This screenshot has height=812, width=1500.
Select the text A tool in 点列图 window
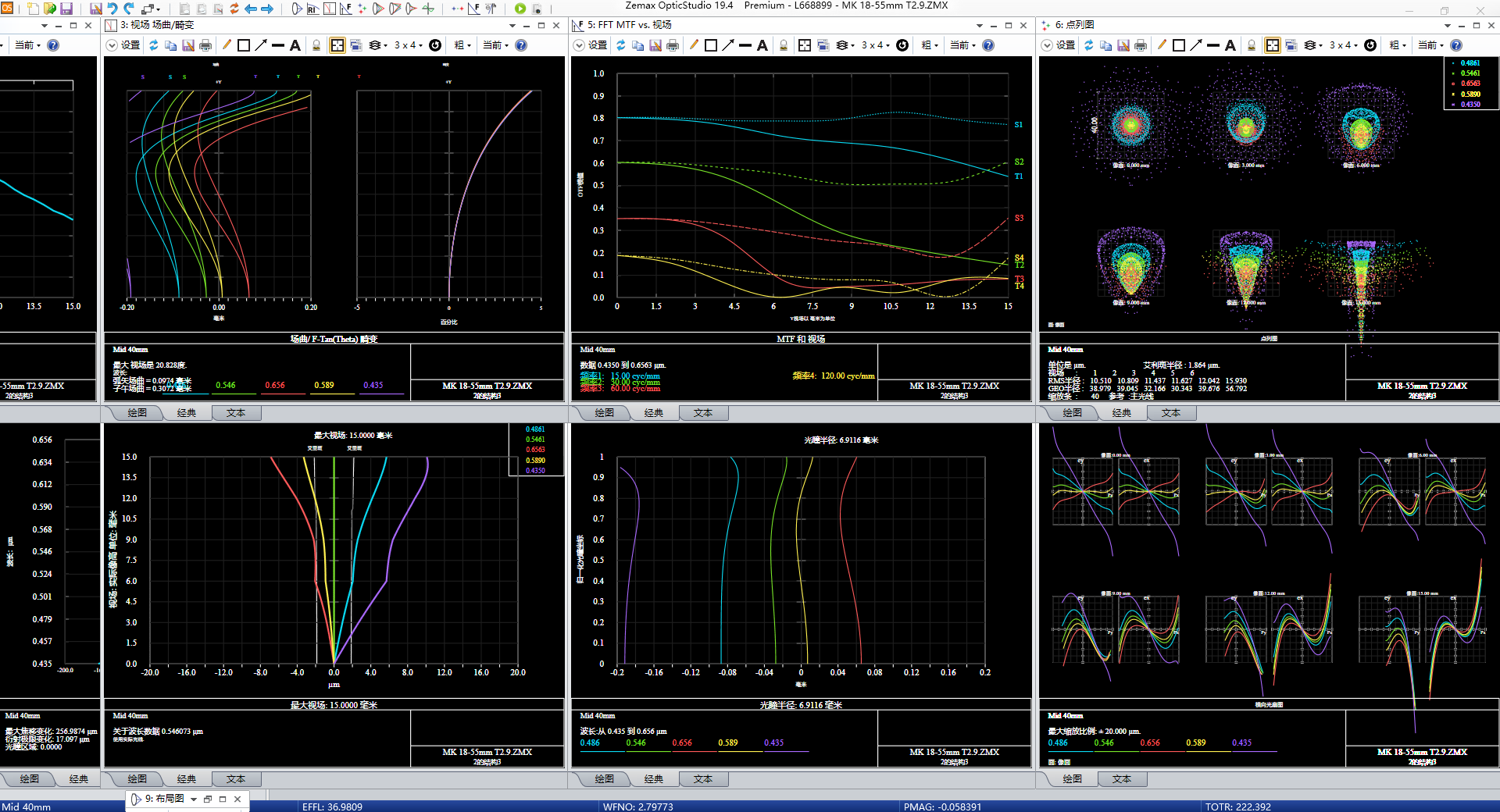tap(1230, 45)
